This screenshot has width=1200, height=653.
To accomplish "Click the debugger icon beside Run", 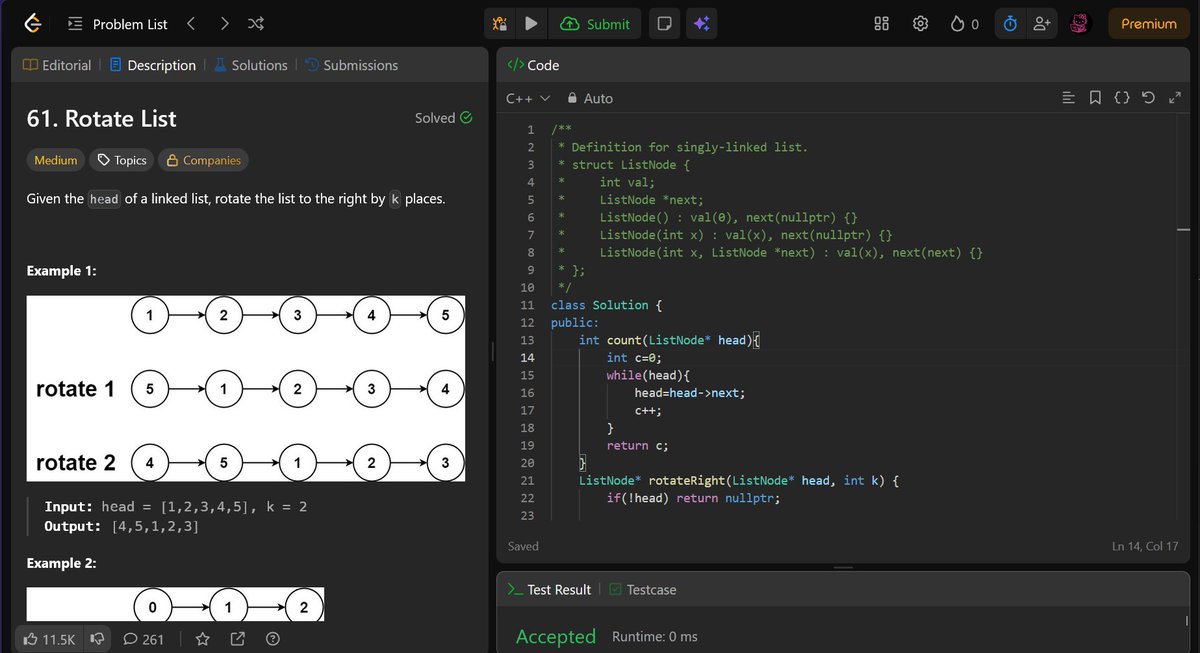I will click(x=500, y=24).
